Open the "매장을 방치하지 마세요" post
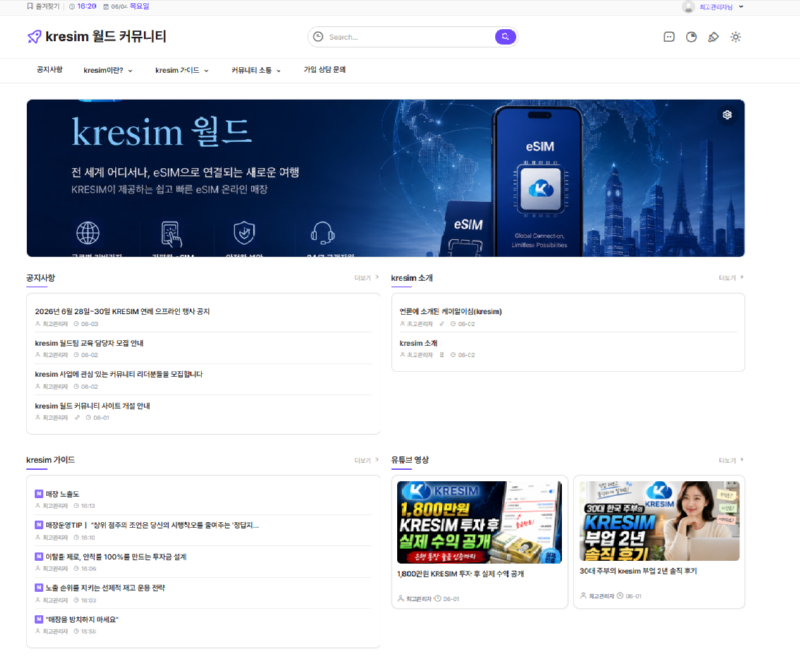This screenshot has height=658, width=800. coord(82,619)
